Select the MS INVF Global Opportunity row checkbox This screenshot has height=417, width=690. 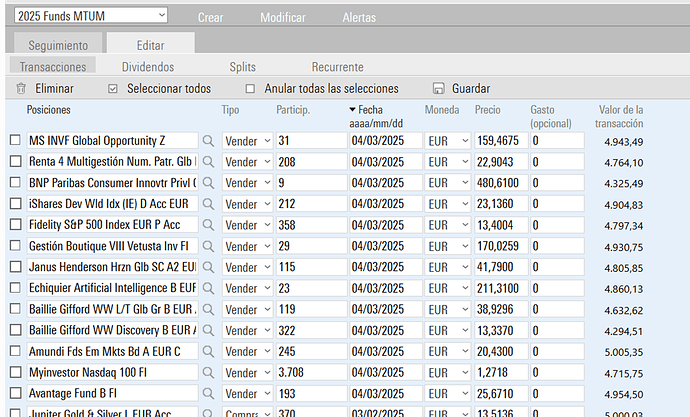[x=15, y=140]
